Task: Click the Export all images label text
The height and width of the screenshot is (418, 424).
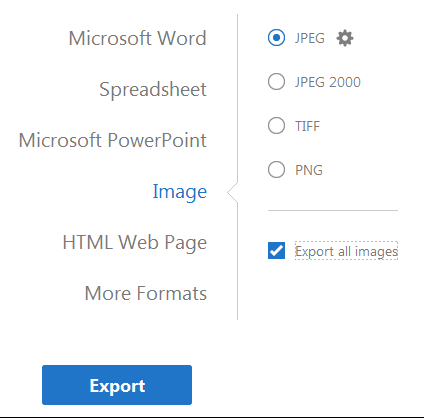Action: [x=346, y=251]
